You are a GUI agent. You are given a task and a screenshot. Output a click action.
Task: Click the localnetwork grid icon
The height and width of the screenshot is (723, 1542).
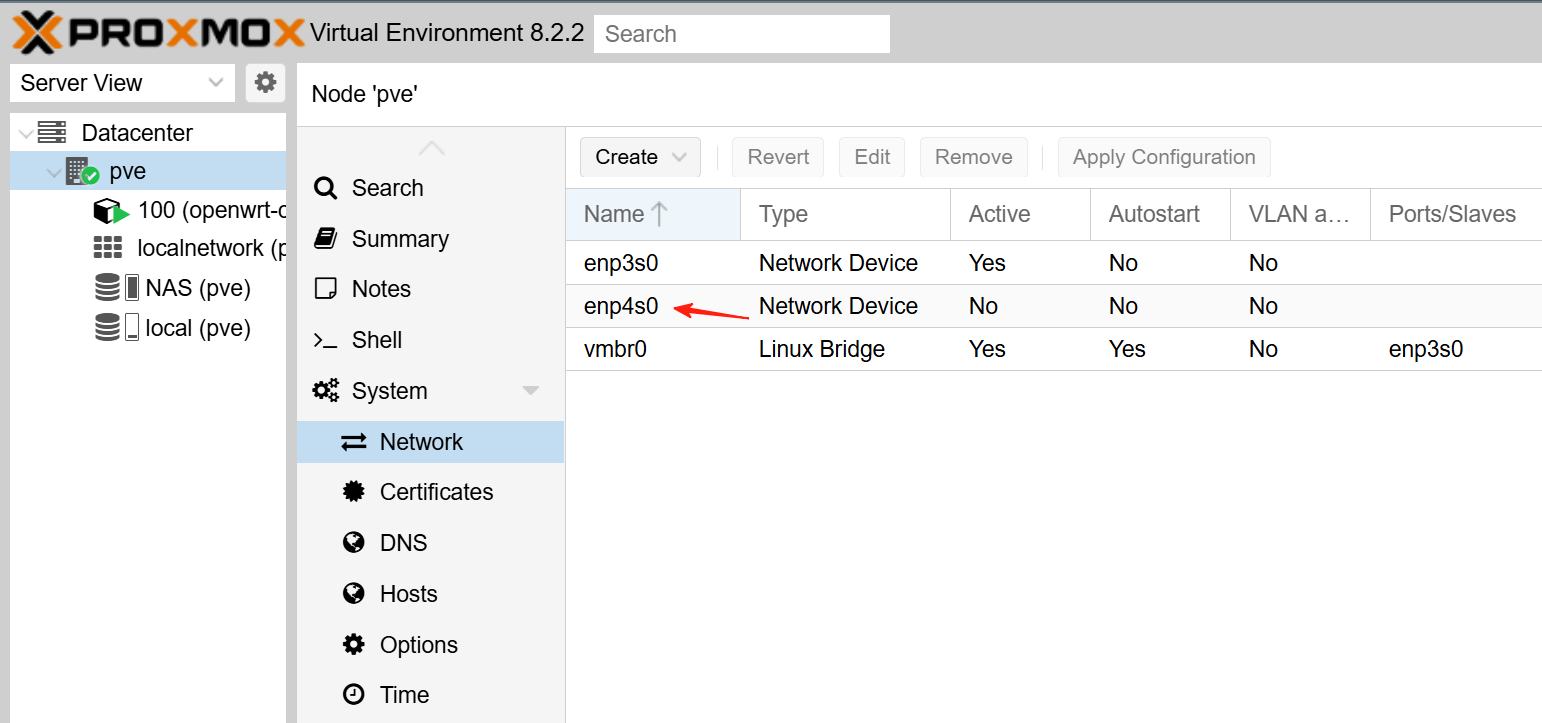(108, 248)
